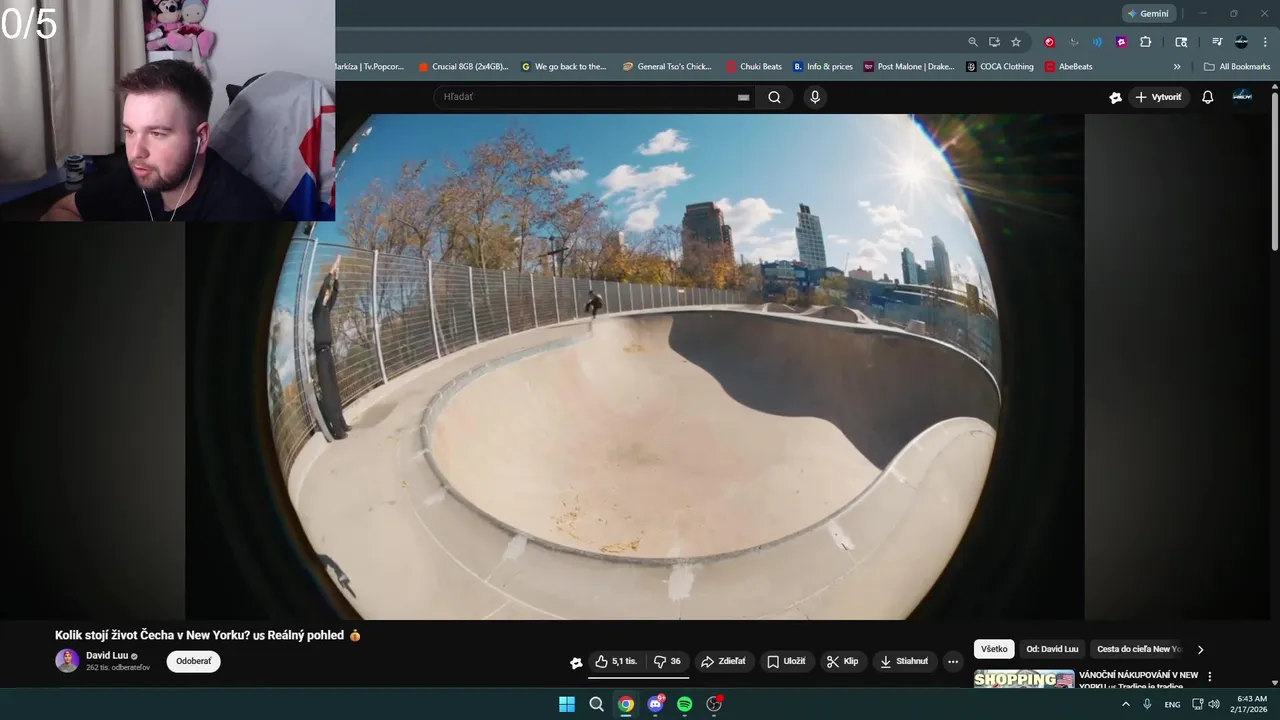The image size is (1280, 720).
Task: Open the SHOPPING recommended video thumbnail
Action: point(1024,679)
